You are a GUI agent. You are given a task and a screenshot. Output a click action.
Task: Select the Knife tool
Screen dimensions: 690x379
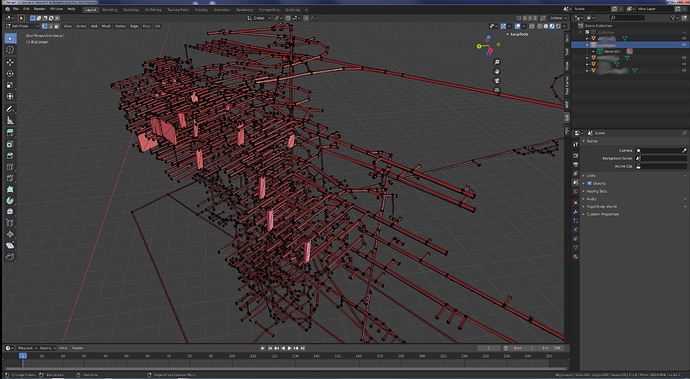10,178
